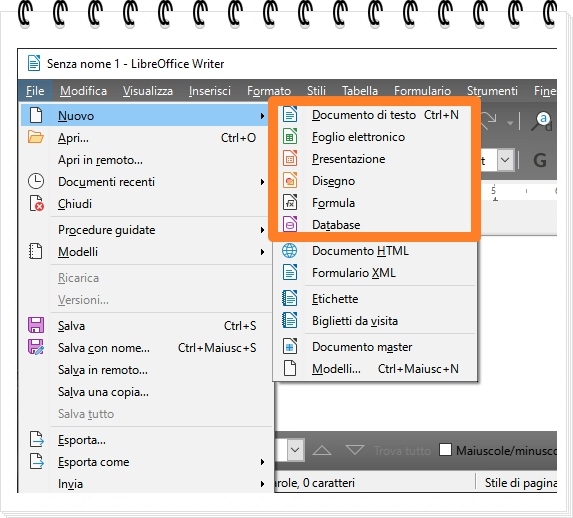Click the Nuovo blank page icon

36,116
